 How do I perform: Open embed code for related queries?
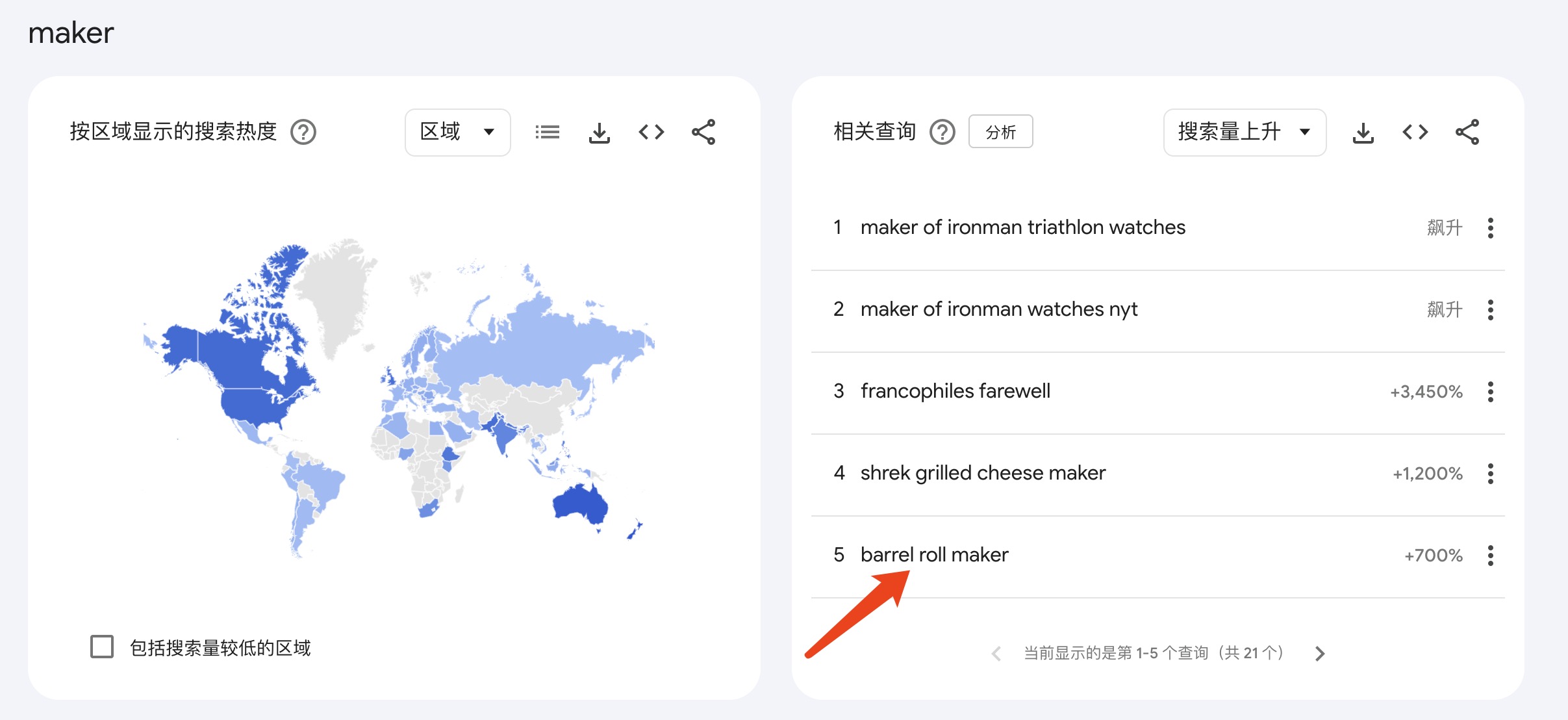point(1415,133)
